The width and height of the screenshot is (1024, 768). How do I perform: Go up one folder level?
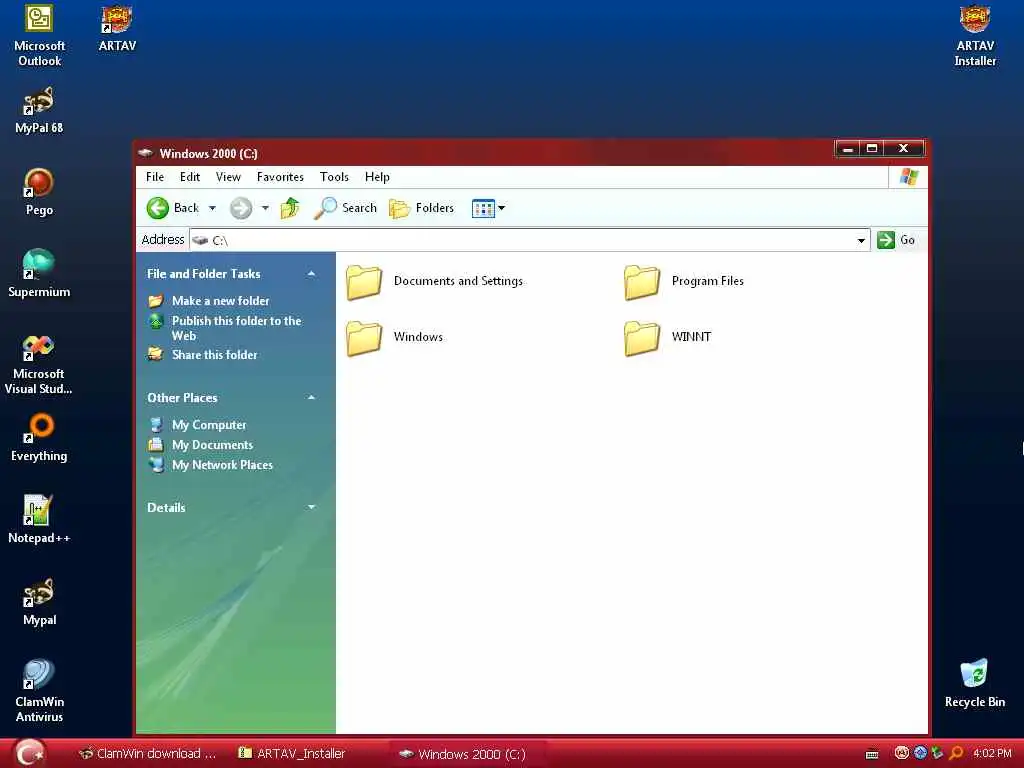[x=290, y=208]
